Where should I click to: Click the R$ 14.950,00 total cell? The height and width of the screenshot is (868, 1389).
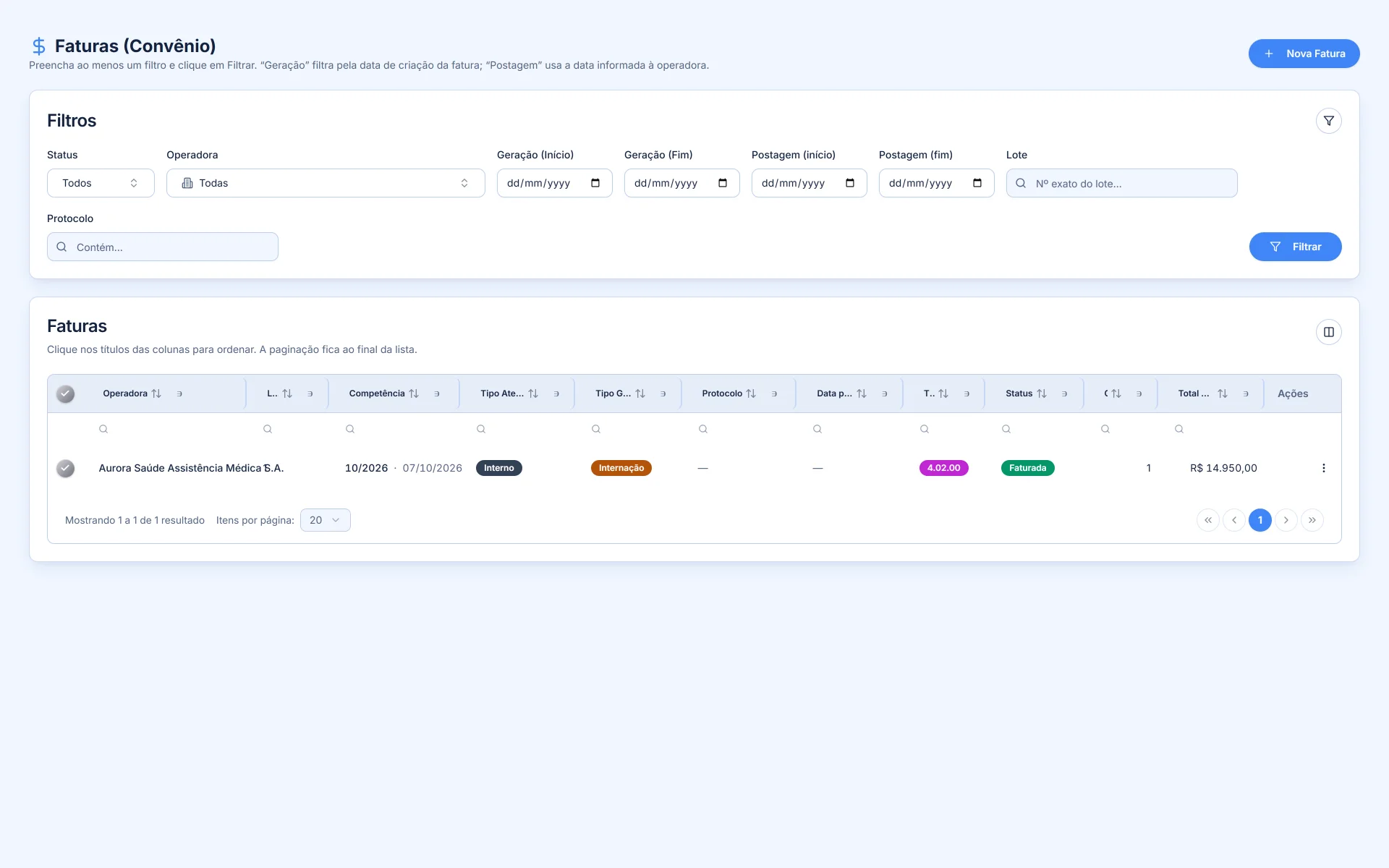point(1223,468)
